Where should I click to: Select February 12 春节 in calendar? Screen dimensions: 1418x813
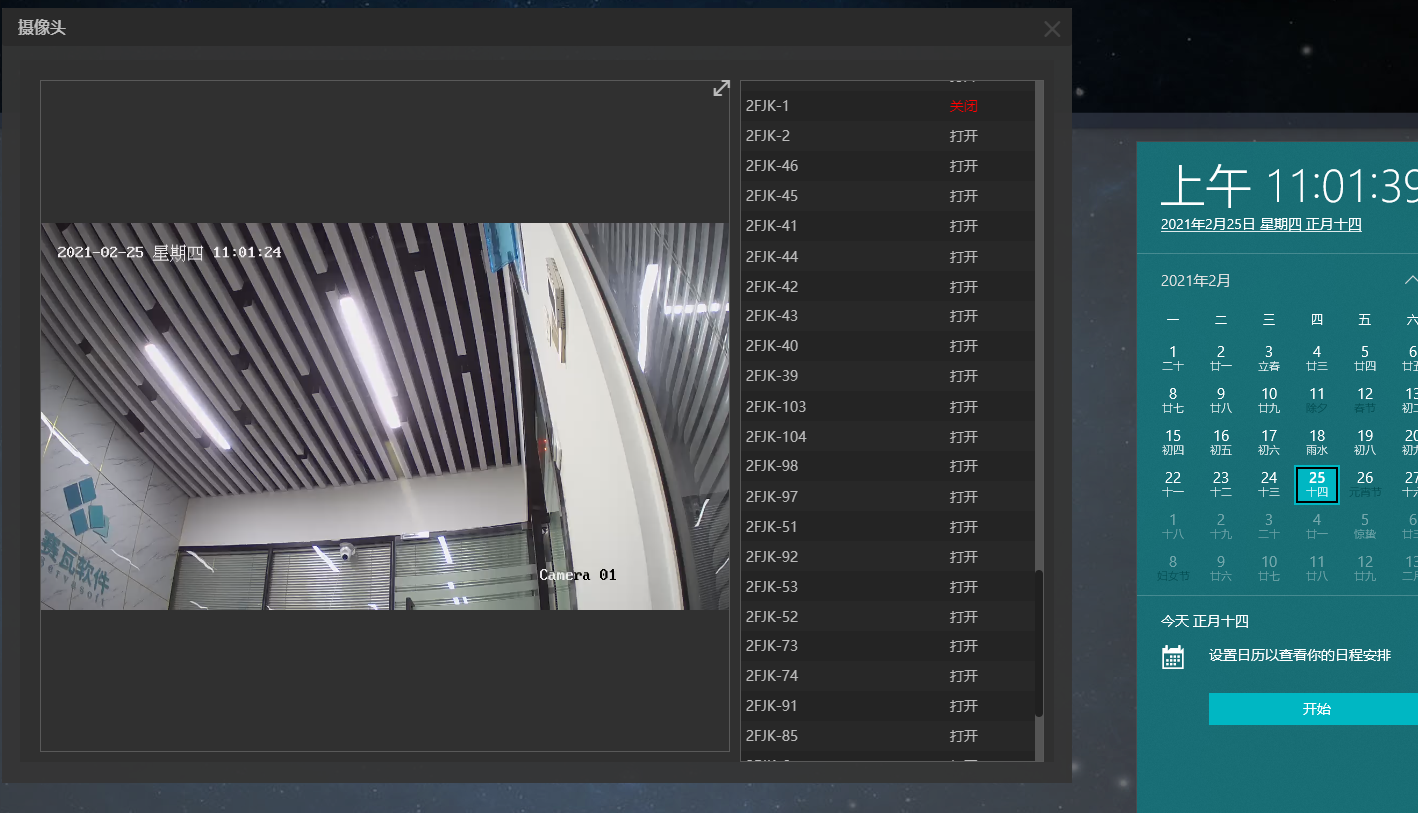click(1365, 400)
